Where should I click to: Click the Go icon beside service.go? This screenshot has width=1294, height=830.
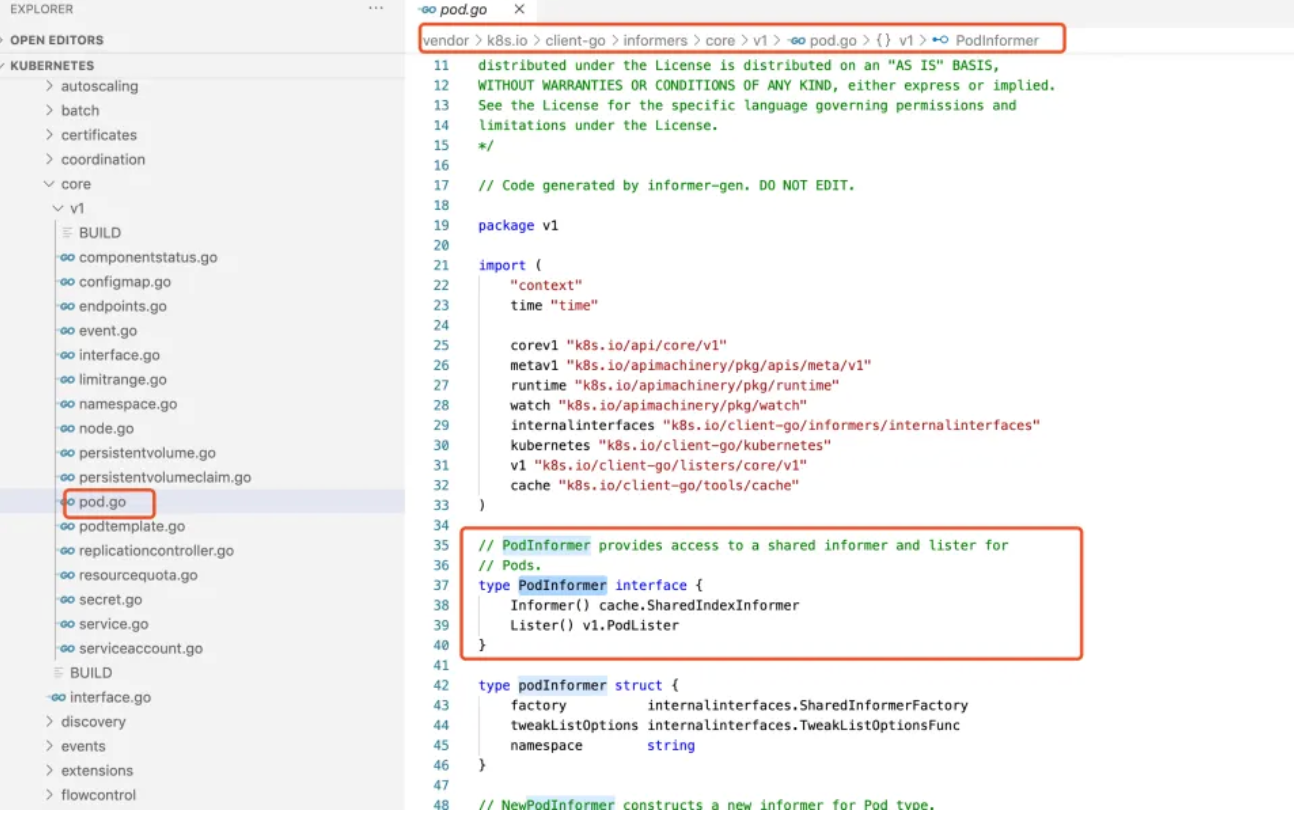pos(67,624)
